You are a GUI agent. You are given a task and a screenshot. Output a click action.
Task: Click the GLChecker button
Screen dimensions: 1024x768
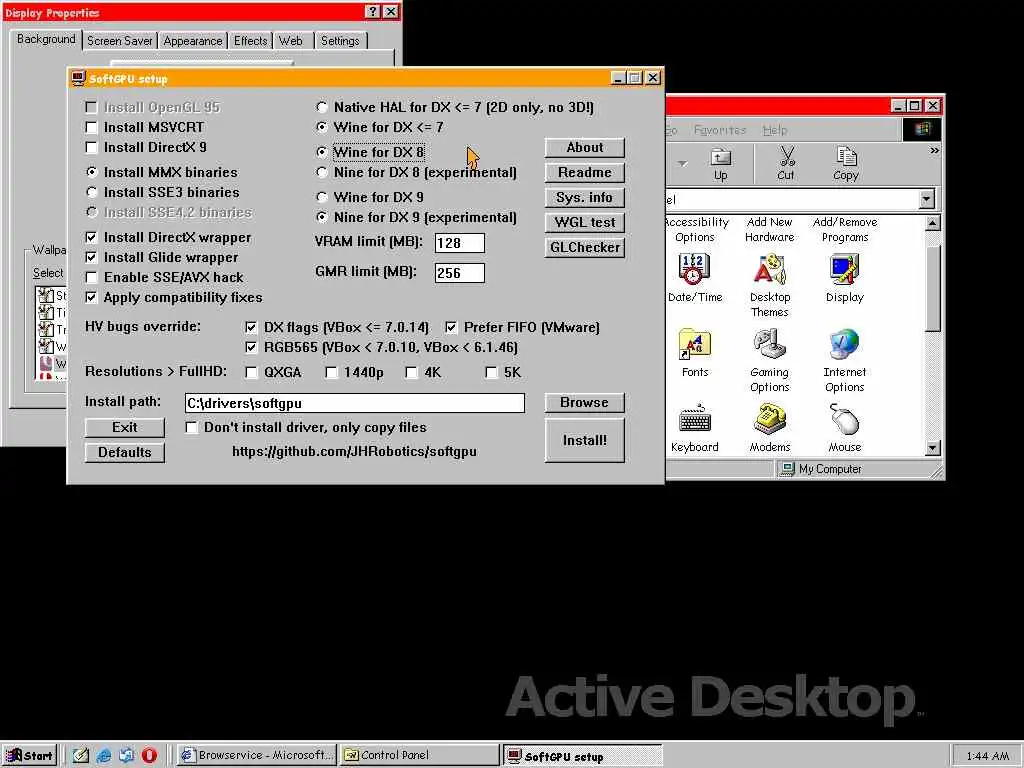584,248
